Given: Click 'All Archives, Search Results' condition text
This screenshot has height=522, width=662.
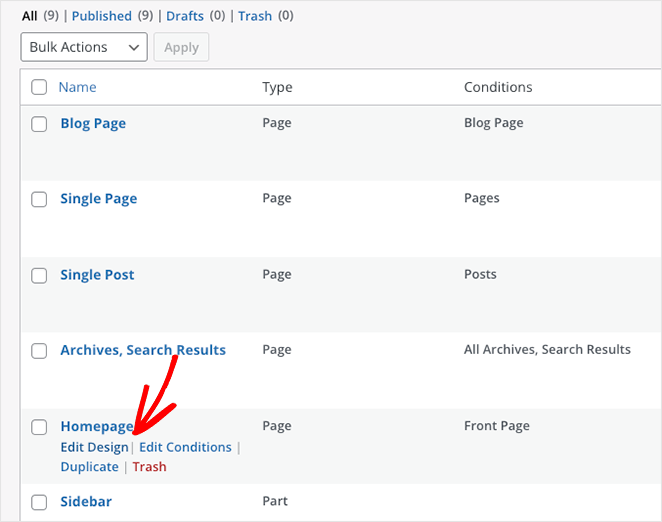Looking at the screenshot, I should (x=547, y=350).
